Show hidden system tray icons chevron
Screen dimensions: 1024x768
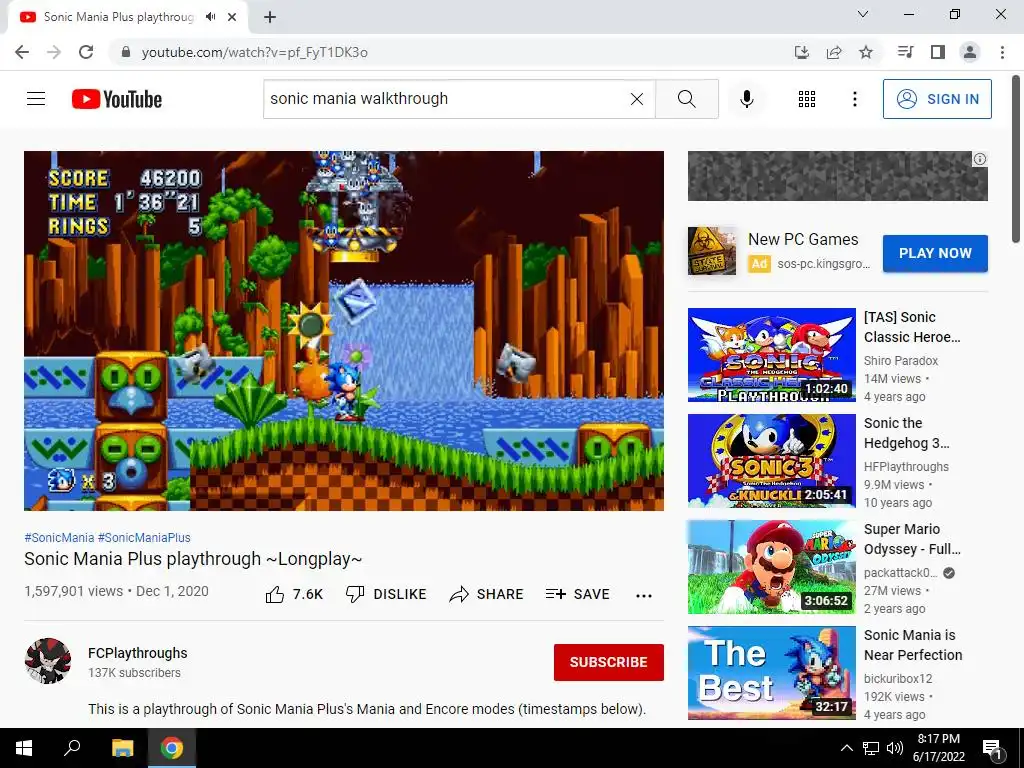846,748
